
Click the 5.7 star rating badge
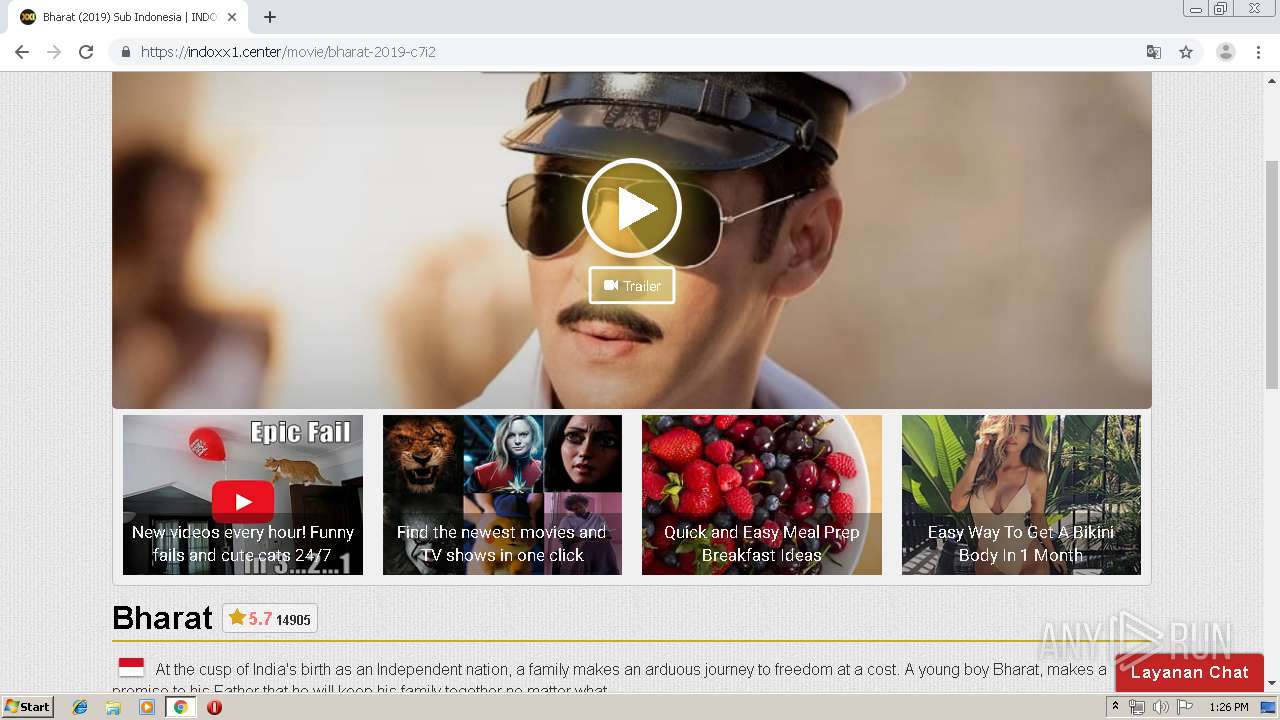[x=270, y=619]
